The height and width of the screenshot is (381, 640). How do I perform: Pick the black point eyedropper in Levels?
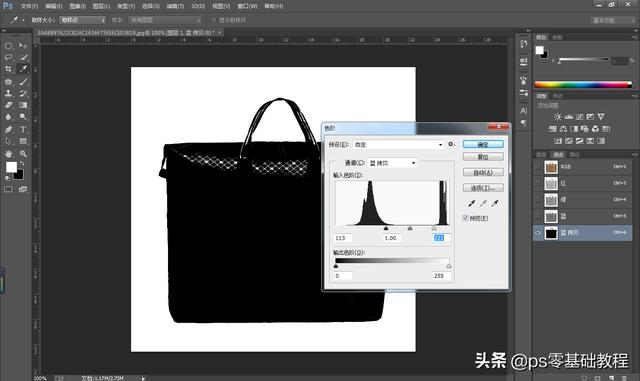(x=471, y=203)
